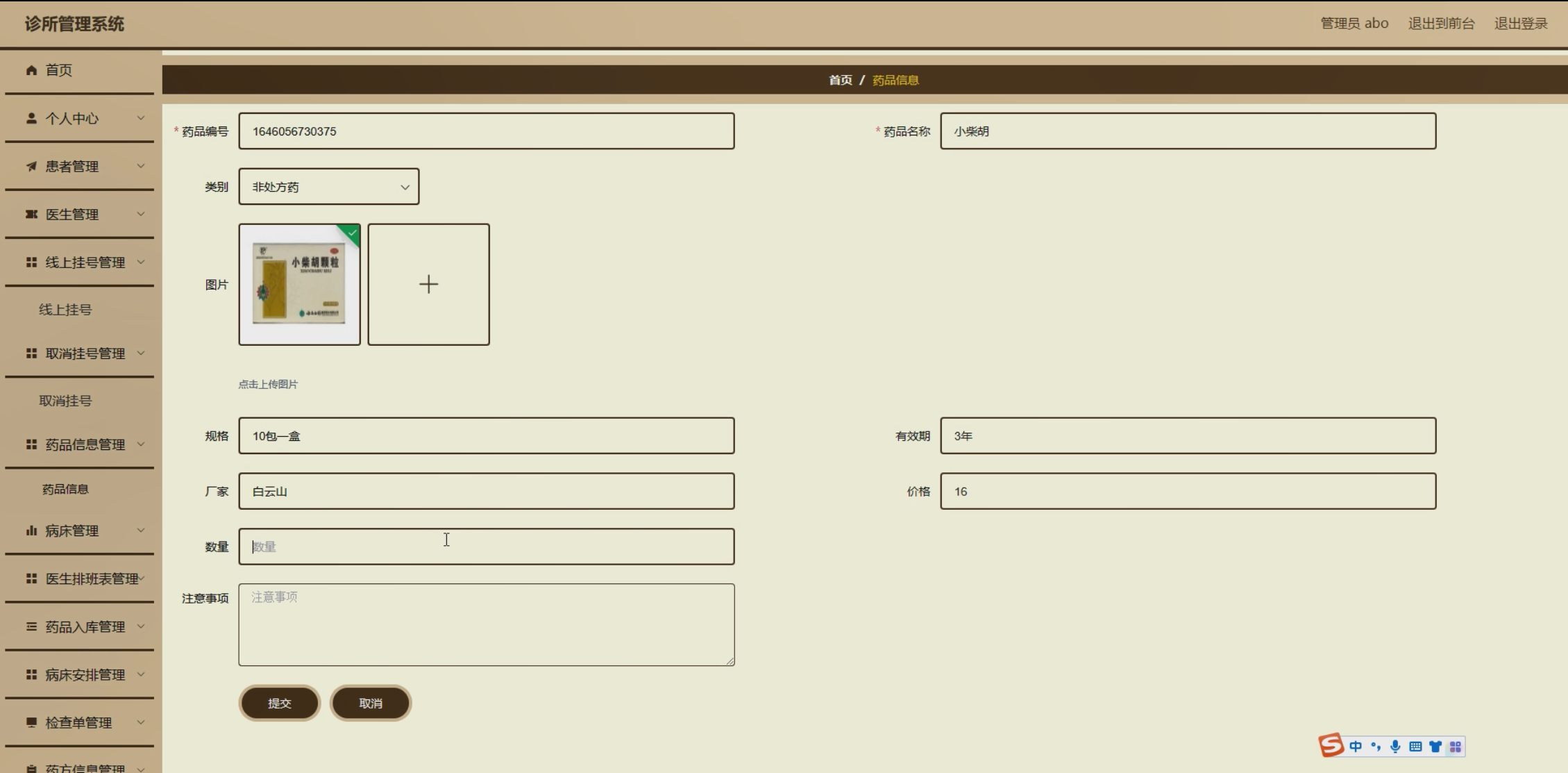Open the 药品信息 submenu item
Image resolution: width=1568 pixels, height=773 pixels.
[65, 489]
